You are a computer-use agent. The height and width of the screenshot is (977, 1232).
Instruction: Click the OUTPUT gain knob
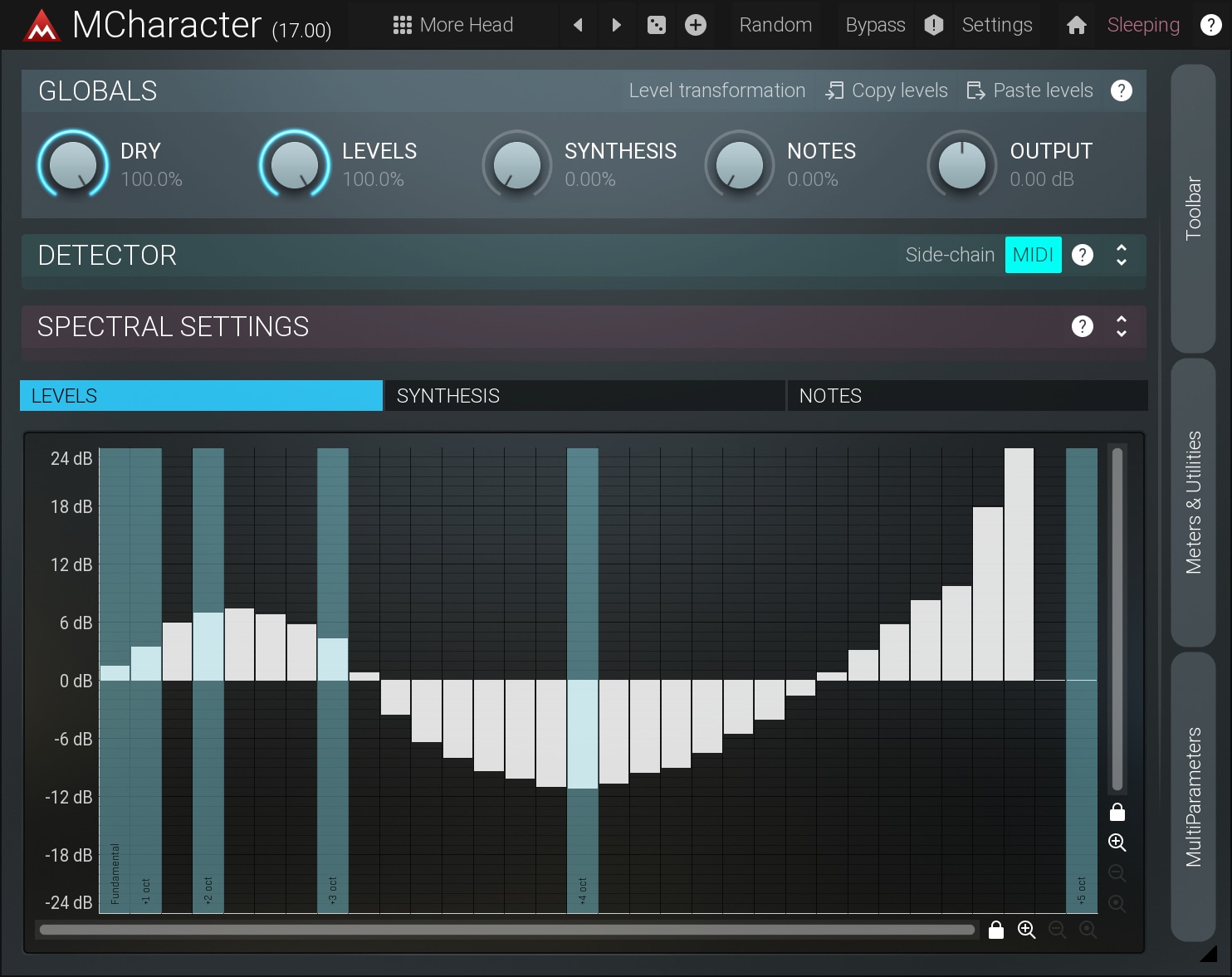click(961, 164)
